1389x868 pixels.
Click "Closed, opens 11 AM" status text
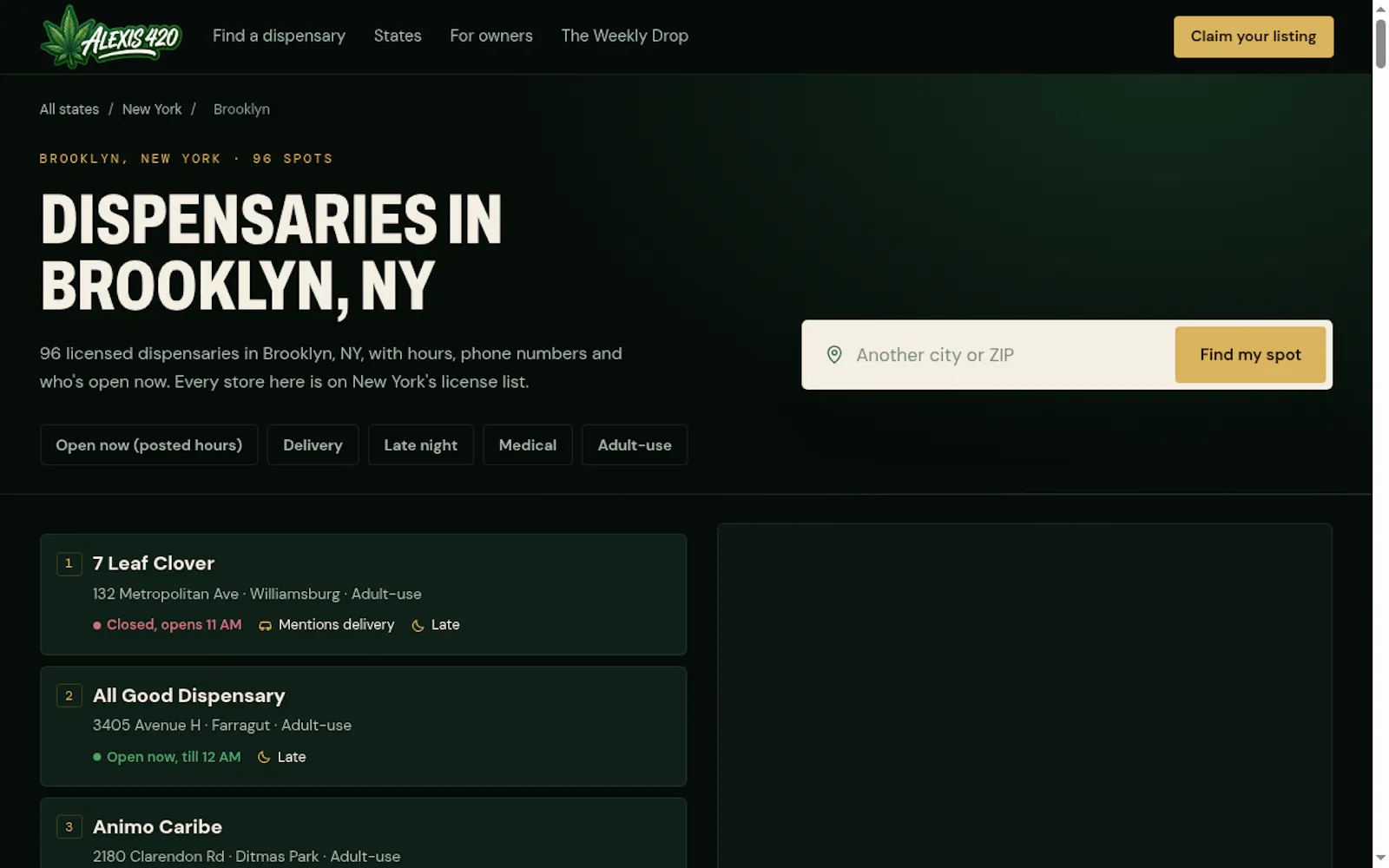click(174, 625)
